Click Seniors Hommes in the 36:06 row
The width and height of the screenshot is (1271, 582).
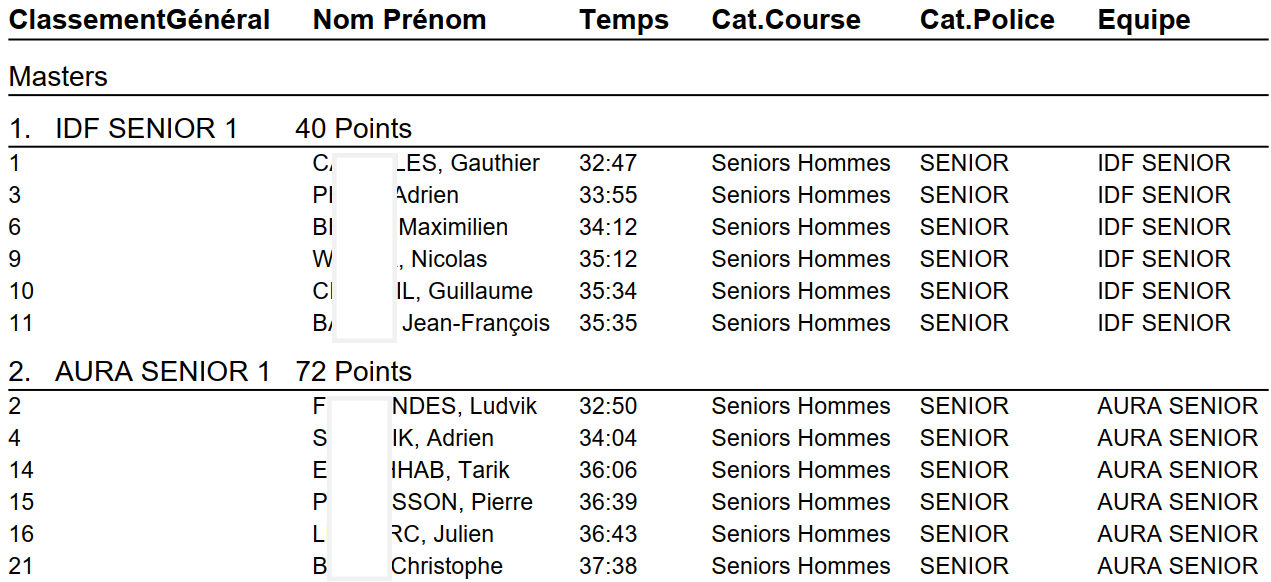click(x=800, y=470)
